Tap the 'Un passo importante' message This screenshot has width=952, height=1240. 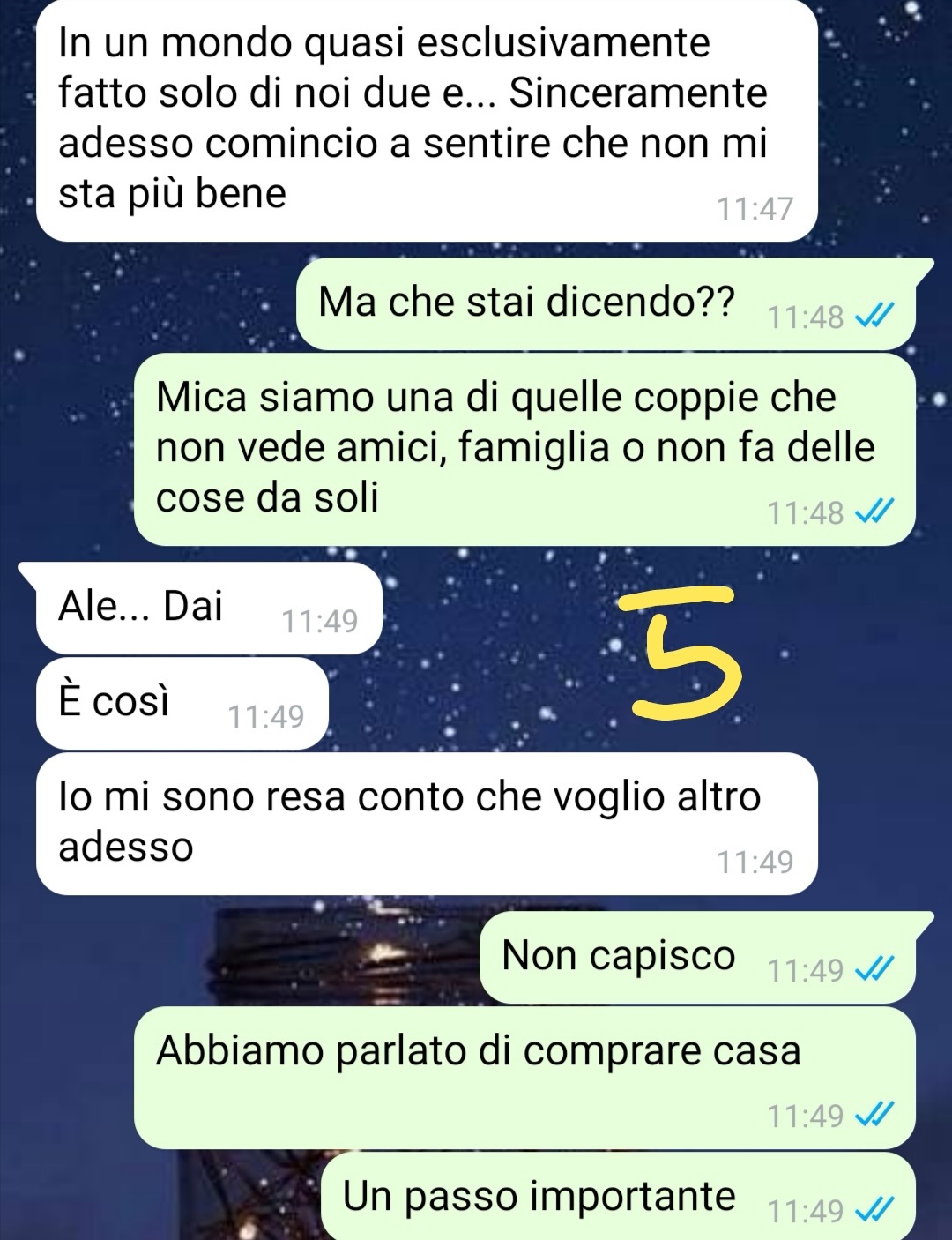[618, 1196]
